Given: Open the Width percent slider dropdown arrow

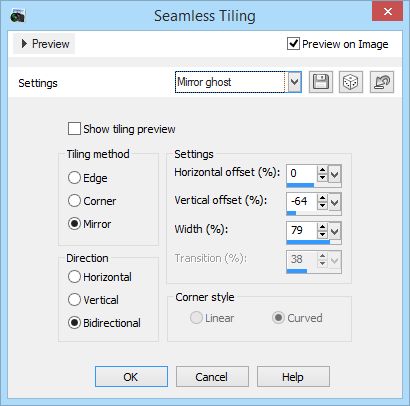Looking at the screenshot, I should [335, 231].
